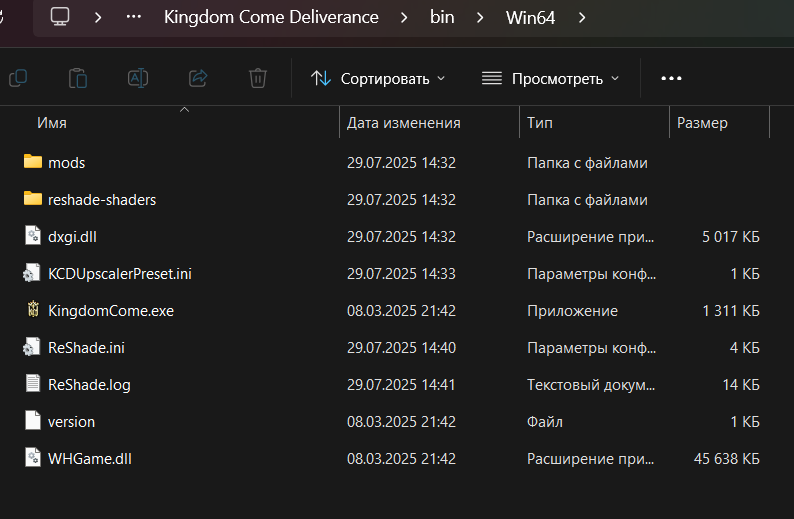Go to Kingdom Come Deliverance breadcrumb folder
Image resolution: width=794 pixels, height=519 pixels.
point(271,17)
